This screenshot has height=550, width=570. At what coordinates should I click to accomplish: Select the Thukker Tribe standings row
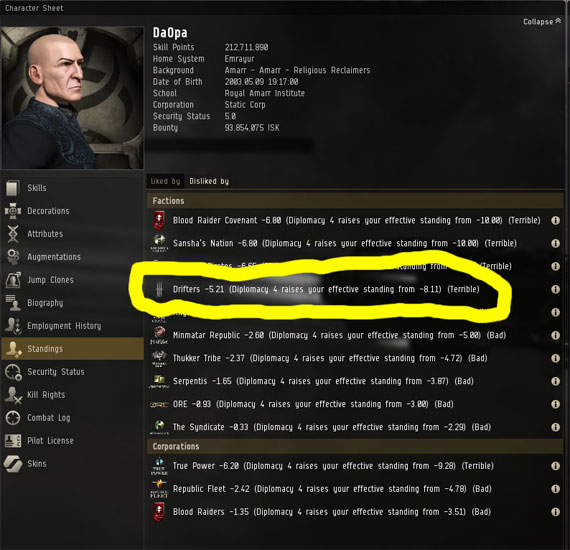click(x=355, y=358)
